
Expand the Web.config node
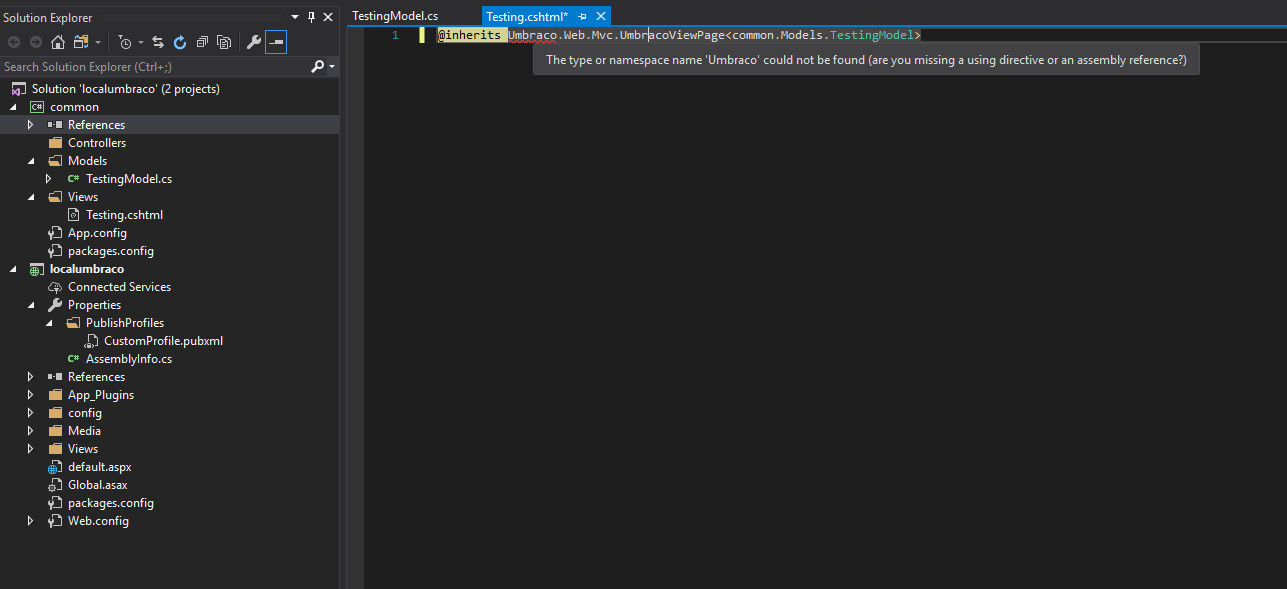coord(31,521)
